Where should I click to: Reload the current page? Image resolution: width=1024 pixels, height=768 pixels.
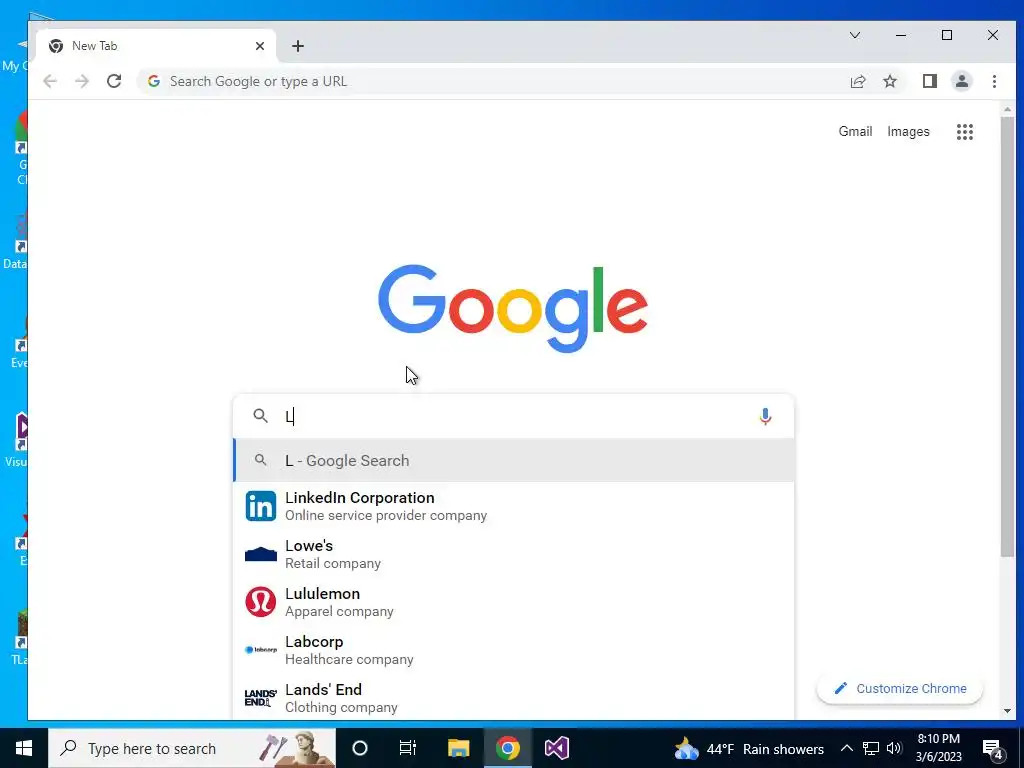point(114,81)
